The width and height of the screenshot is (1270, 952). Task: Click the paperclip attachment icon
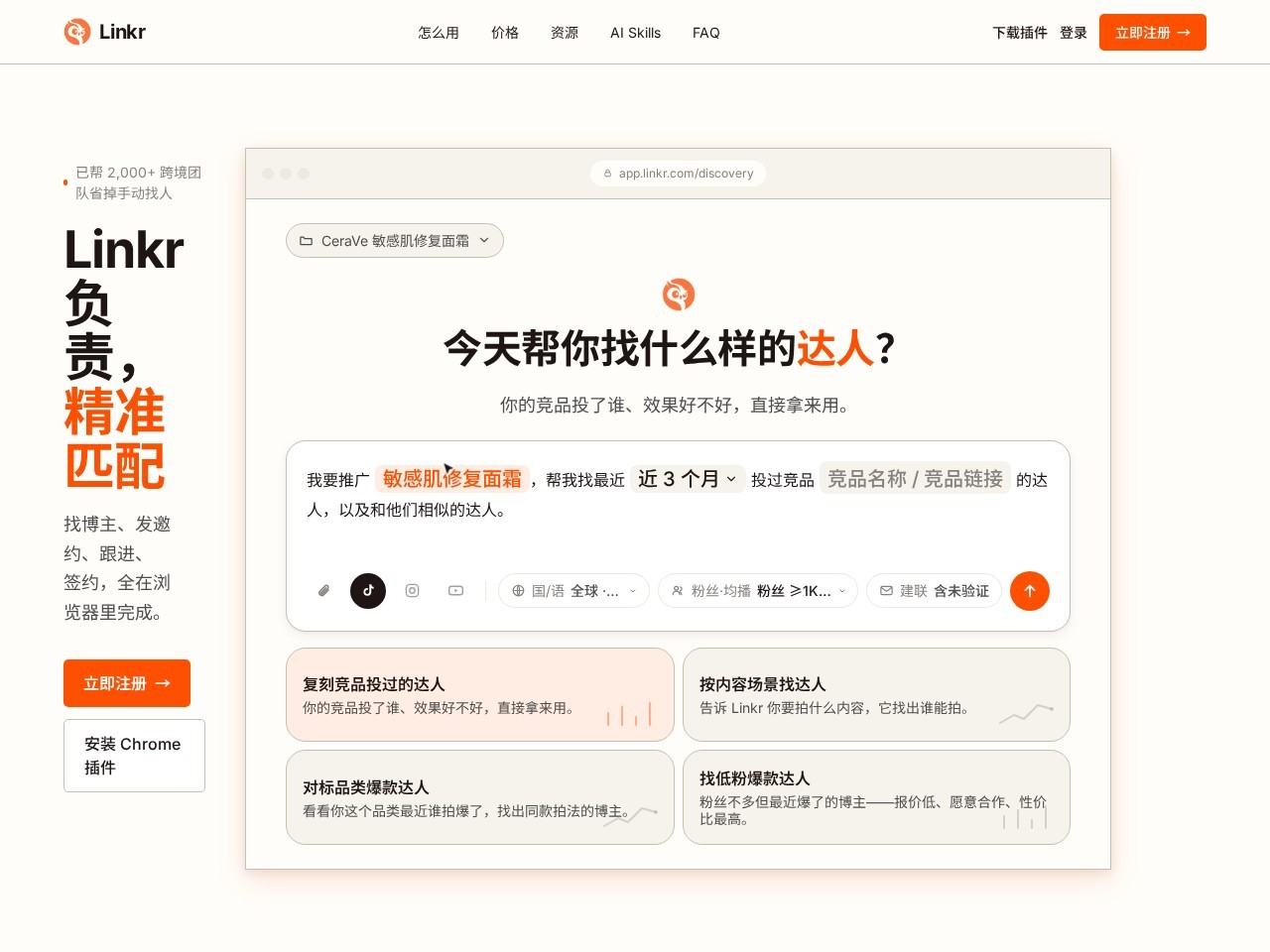coord(323,591)
